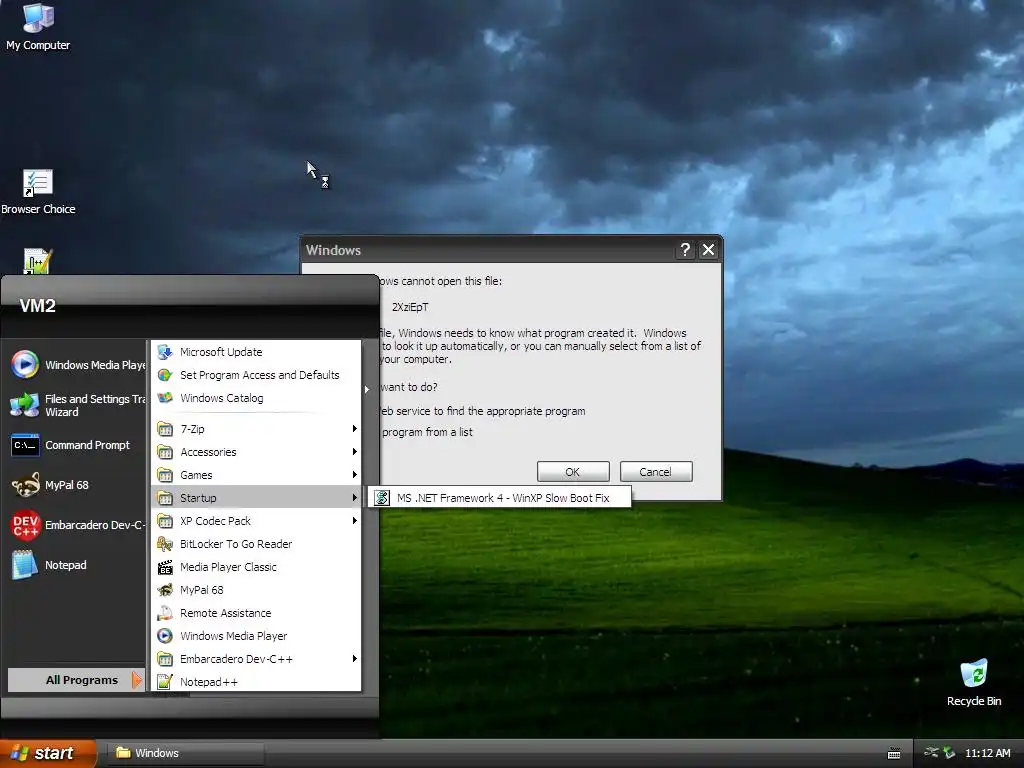Viewport: 1024px width, 768px height.
Task: Close the Windows cannot open file dialog
Action: tap(709, 249)
